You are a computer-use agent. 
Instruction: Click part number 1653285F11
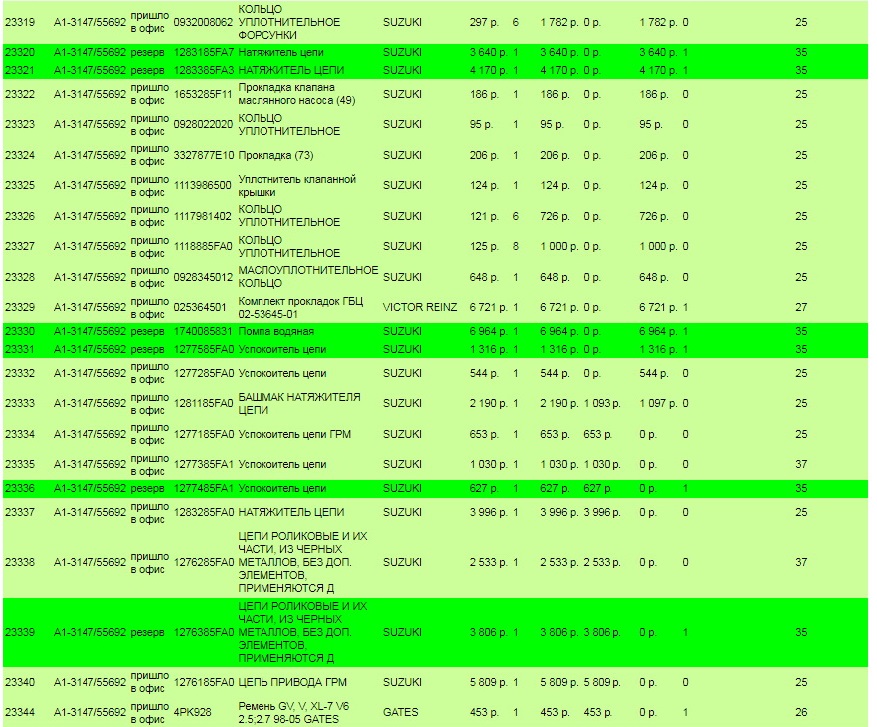[203, 94]
